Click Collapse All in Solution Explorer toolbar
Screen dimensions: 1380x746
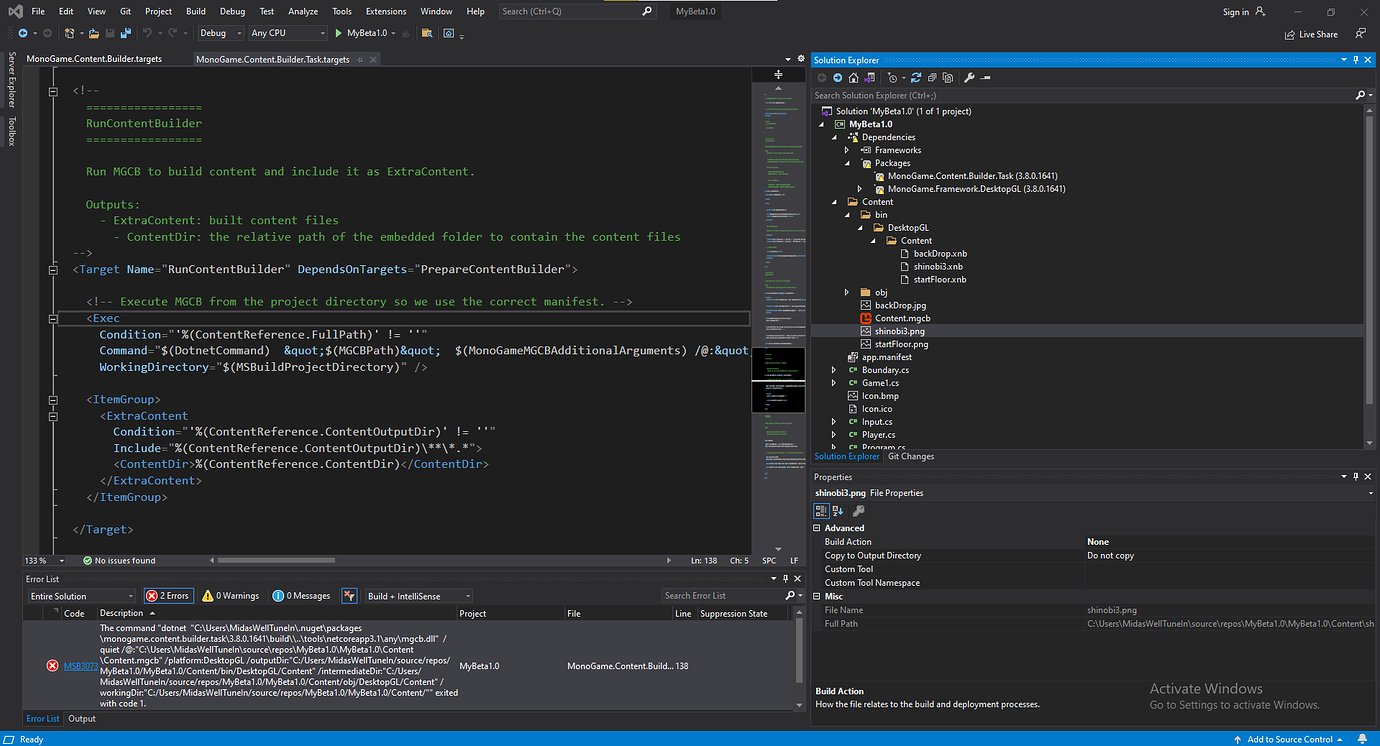[931, 78]
